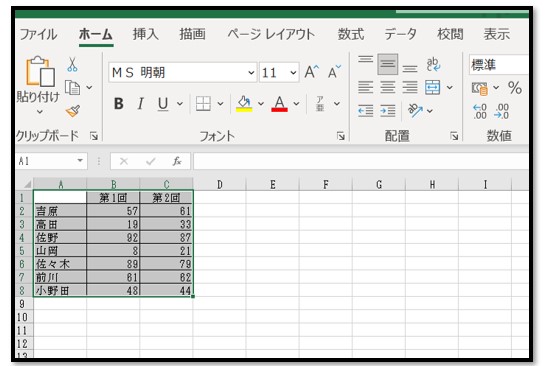The width and height of the screenshot is (554, 366).
Task: Expand underline style arrow
Action: pyautogui.click(x=180, y=104)
